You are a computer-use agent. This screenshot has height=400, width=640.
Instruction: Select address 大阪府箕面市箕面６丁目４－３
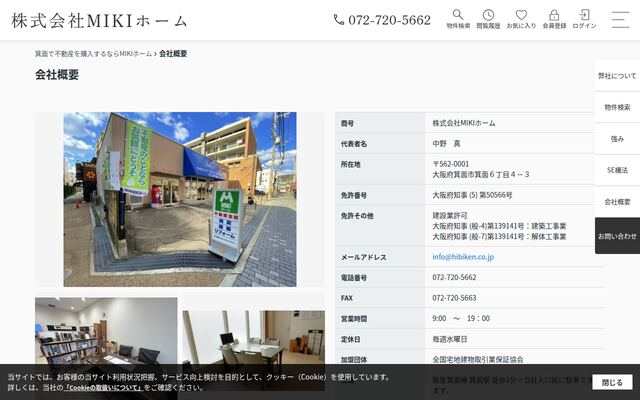[x=481, y=175]
